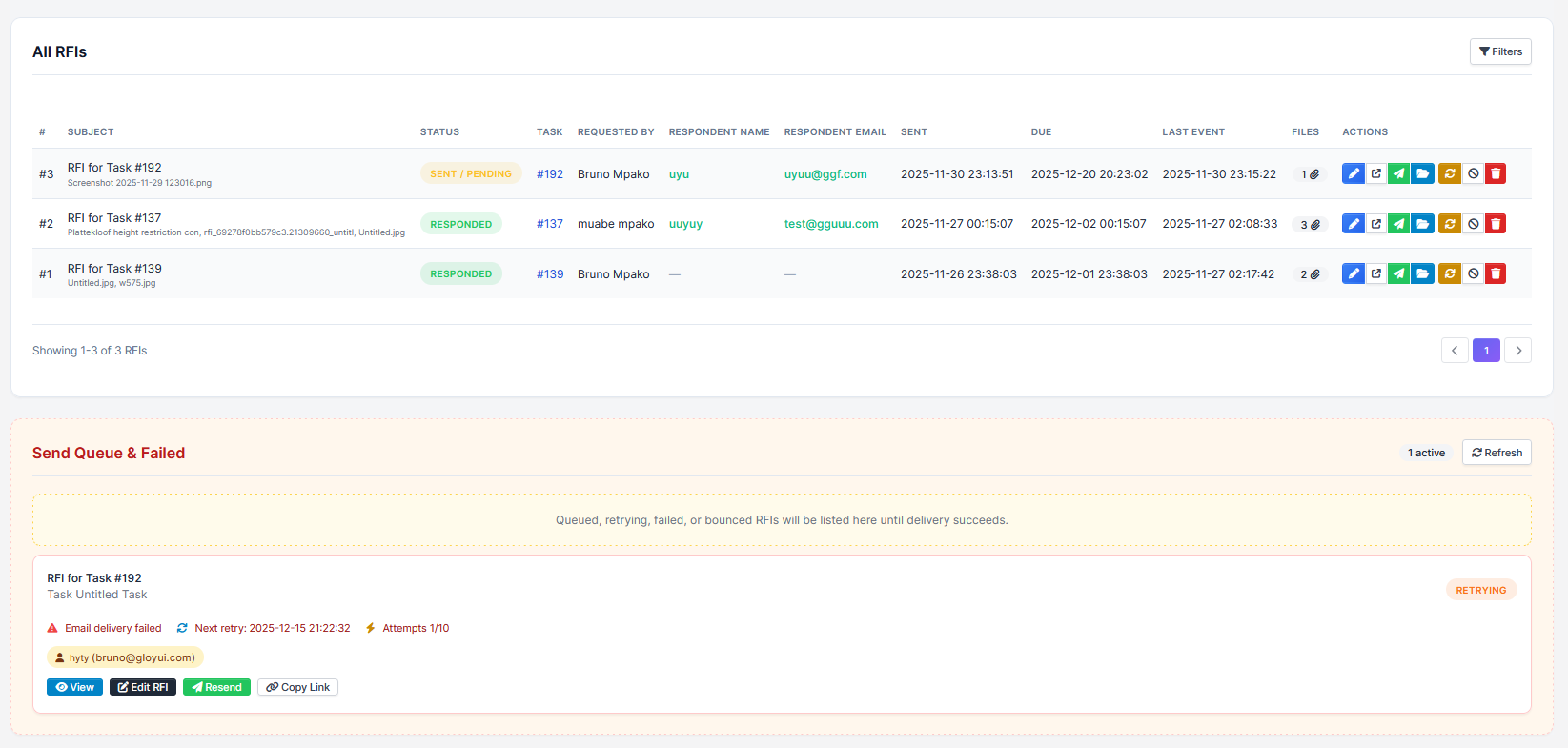Click respondent email test@gguuu.com
The width and height of the screenshot is (1568, 748).
click(x=831, y=224)
